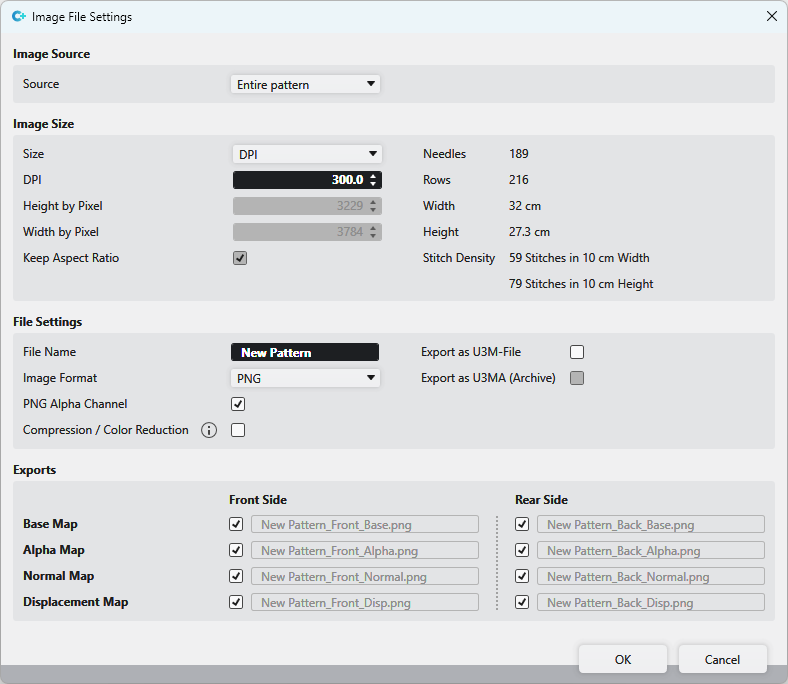Decrease the DPI value with down arrow
Image resolution: width=788 pixels, height=684 pixels.
point(373,184)
